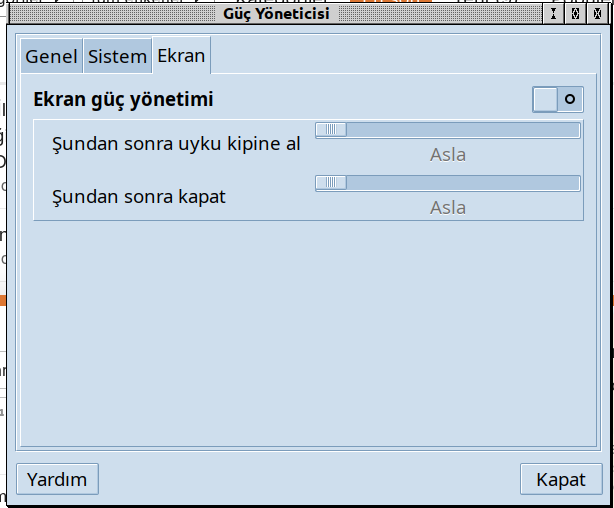Click the Asla value under the kapat slider
This screenshot has height=508, width=614.
pos(448,208)
